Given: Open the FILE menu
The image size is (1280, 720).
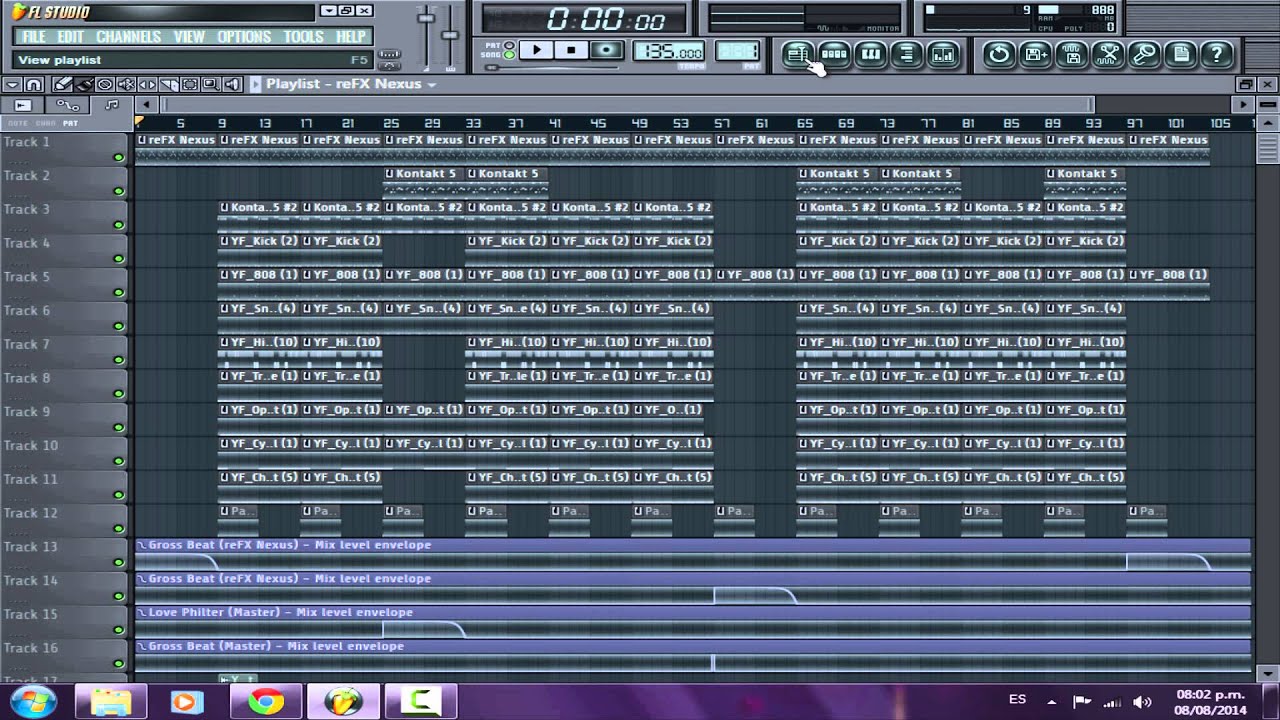Looking at the screenshot, I should (33, 36).
